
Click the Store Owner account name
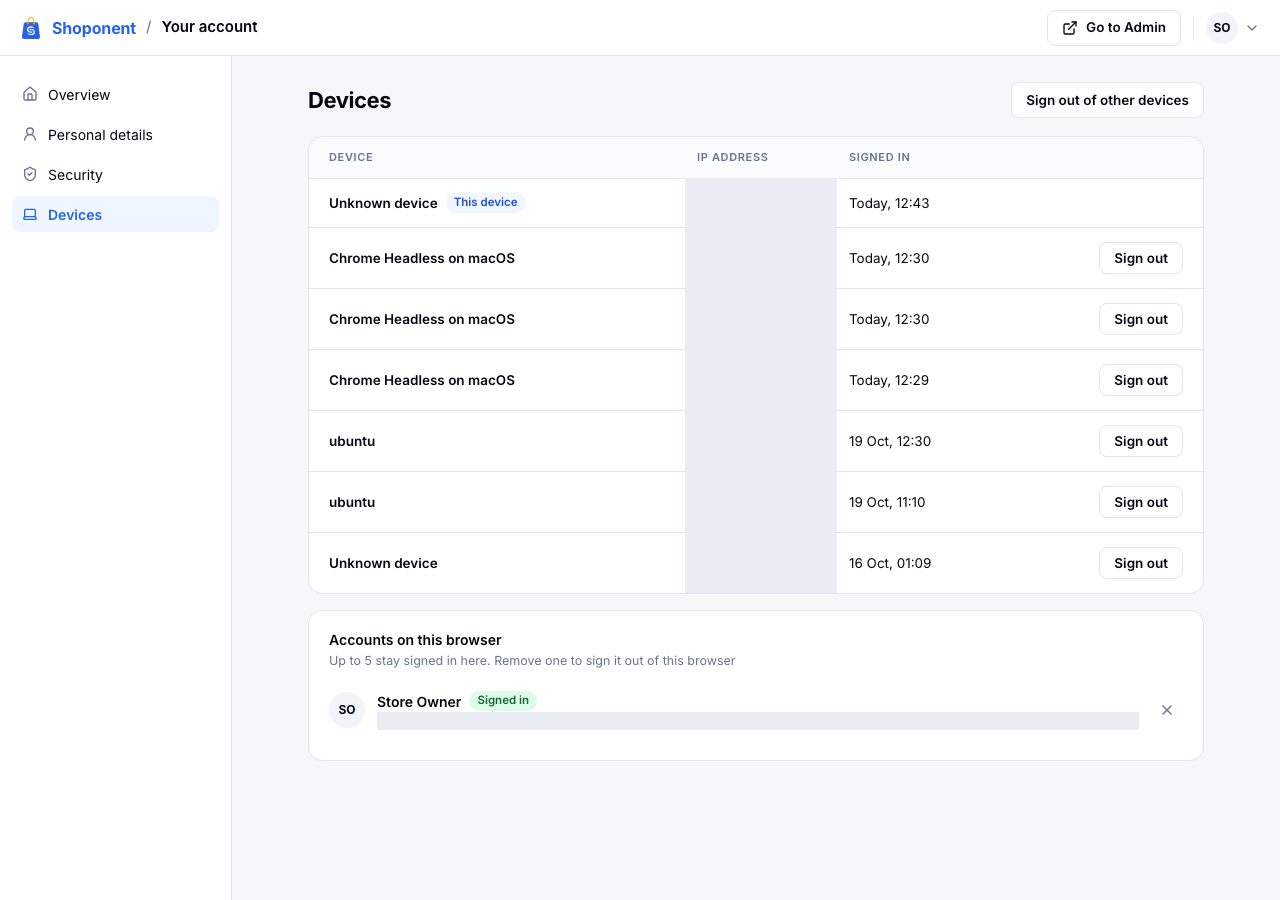419,702
